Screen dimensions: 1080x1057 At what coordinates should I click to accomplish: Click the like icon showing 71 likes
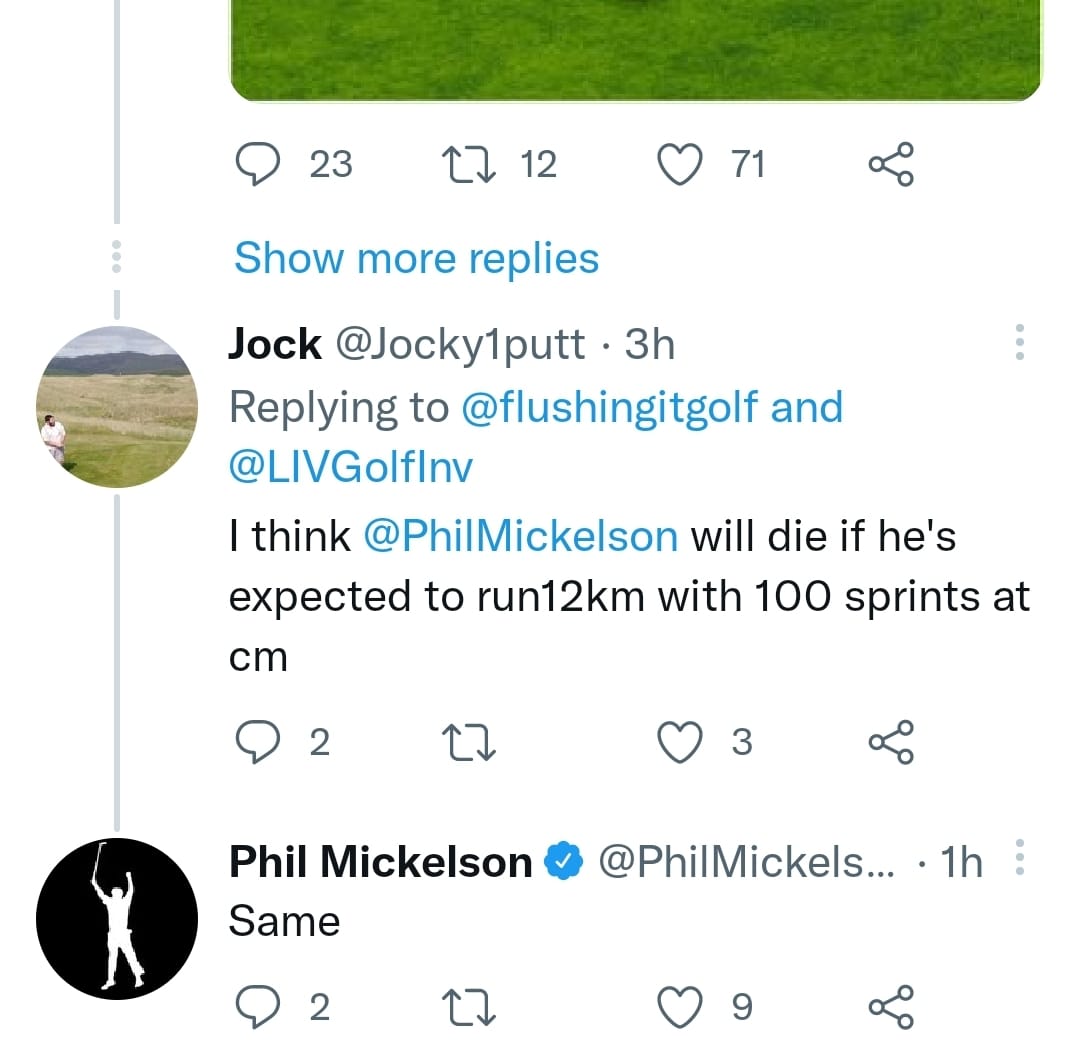pos(681,165)
